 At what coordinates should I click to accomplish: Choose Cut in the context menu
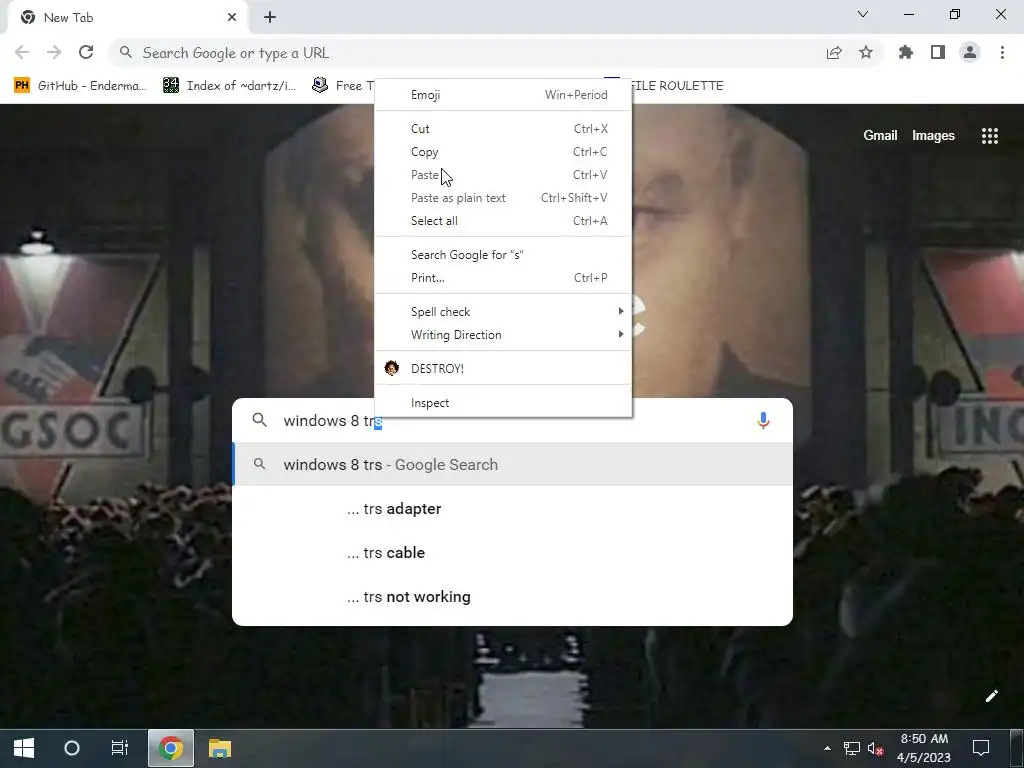[503, 129]
